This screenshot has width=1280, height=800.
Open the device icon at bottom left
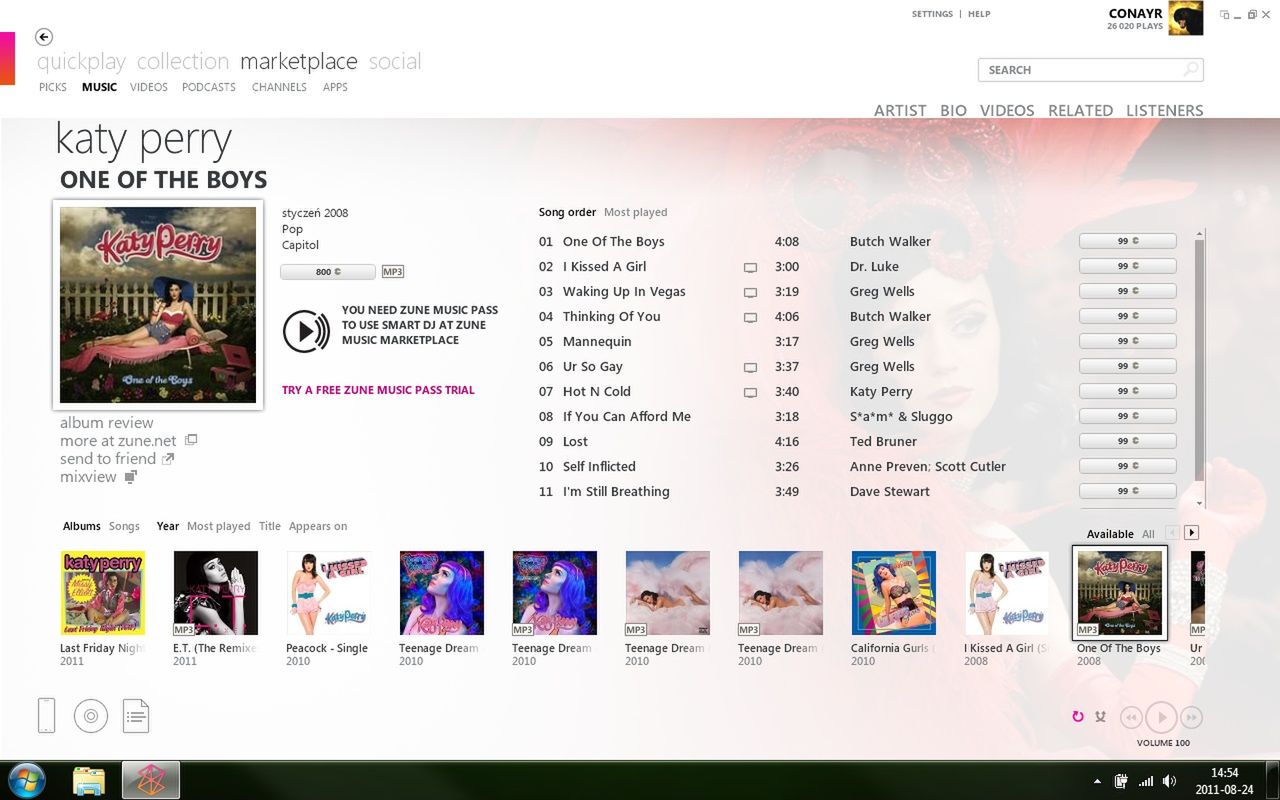pyautogui.click(x=46, y=716)
